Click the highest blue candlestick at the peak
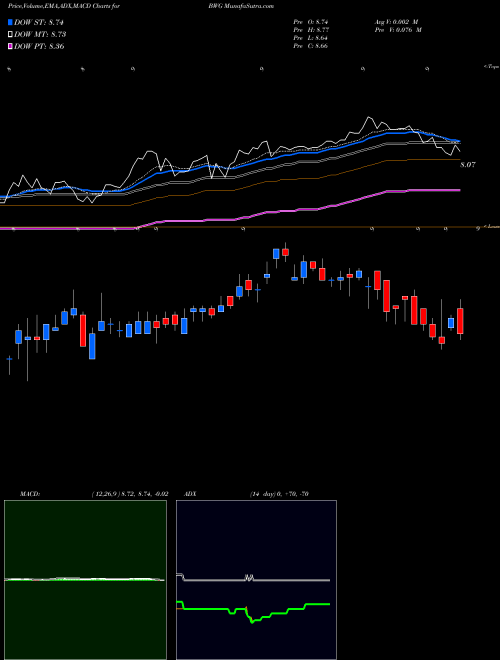The width and height of the screenshot is (500, 660). tap(277, 253)
